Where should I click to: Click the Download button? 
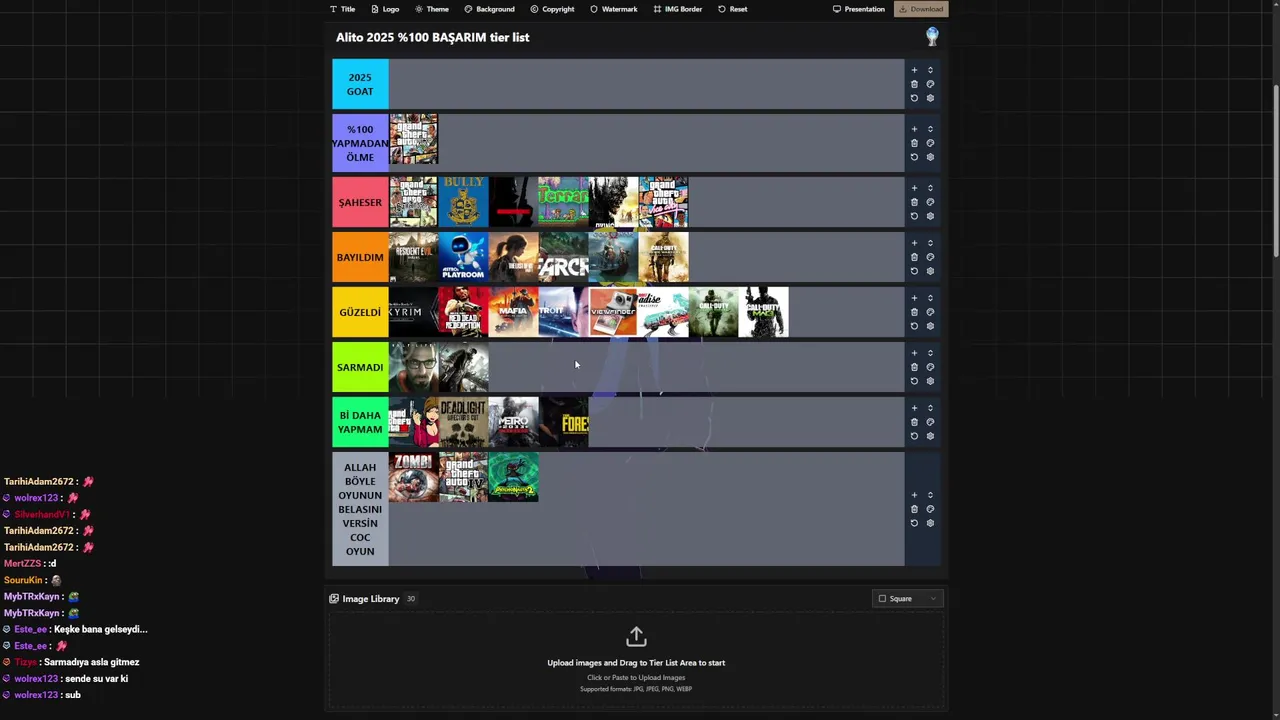tap(920, 9)
